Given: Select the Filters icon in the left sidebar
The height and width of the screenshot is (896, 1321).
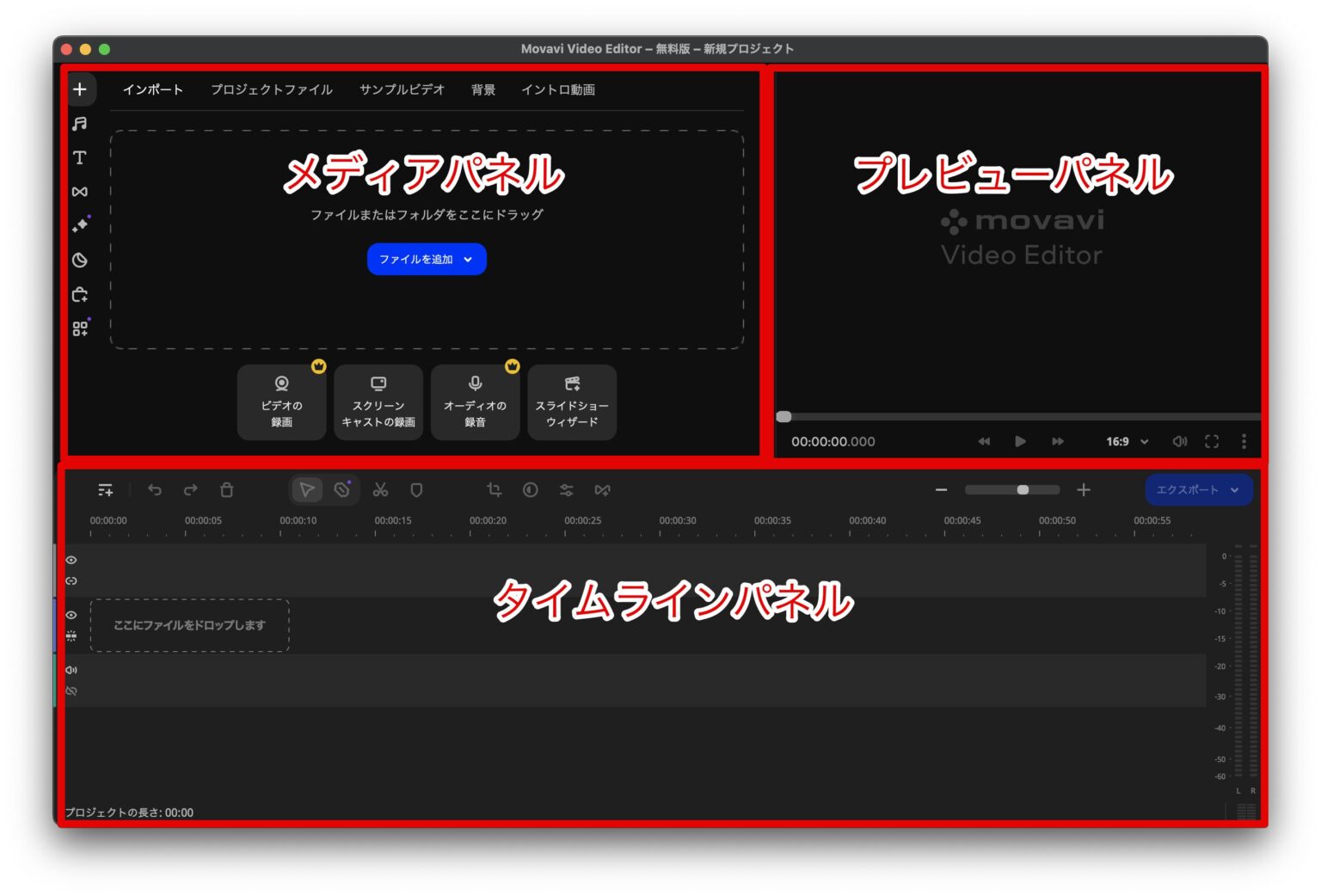Looking at the screenshot, I should [80, 261].
